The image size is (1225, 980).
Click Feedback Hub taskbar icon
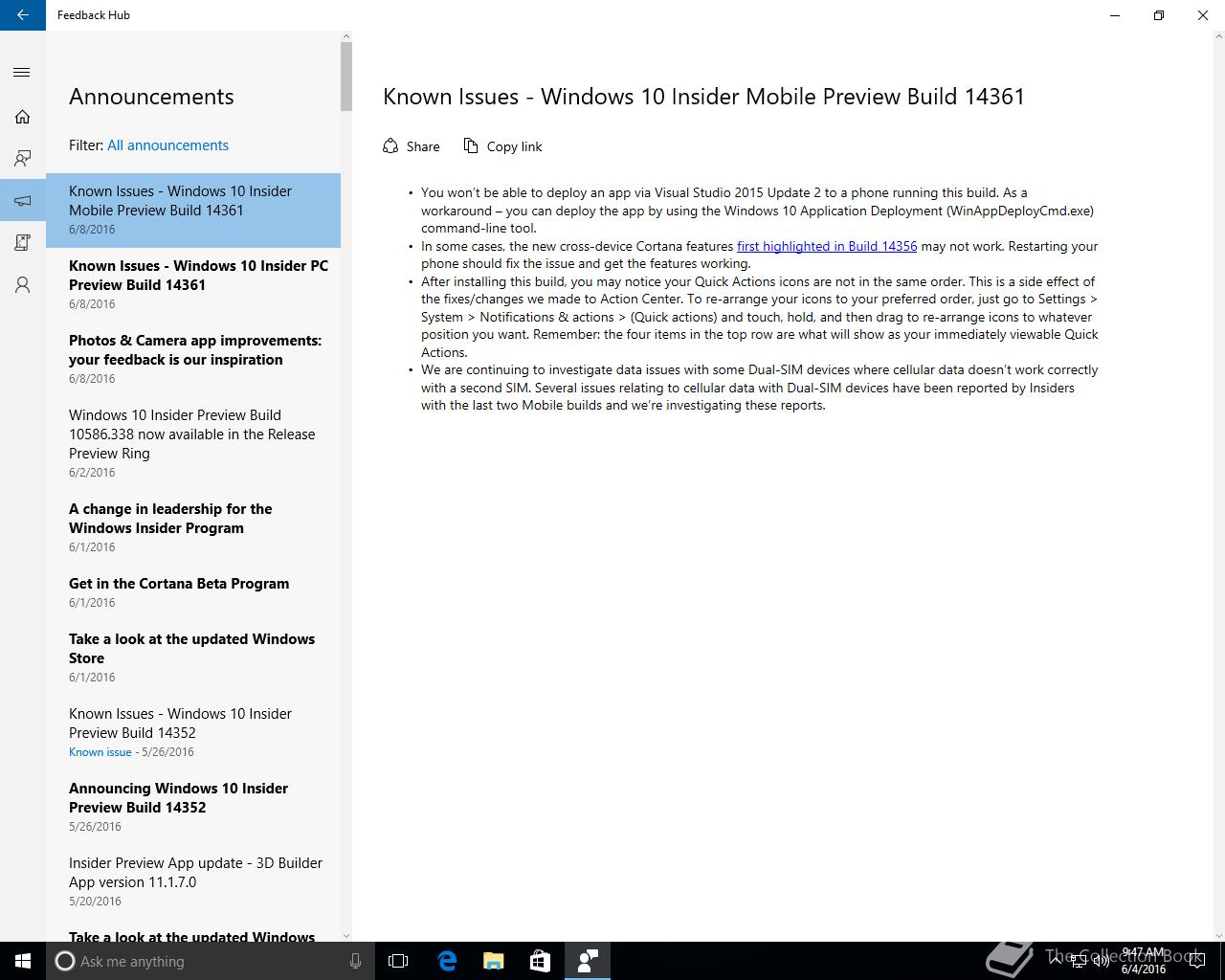(x=588, y=961)
